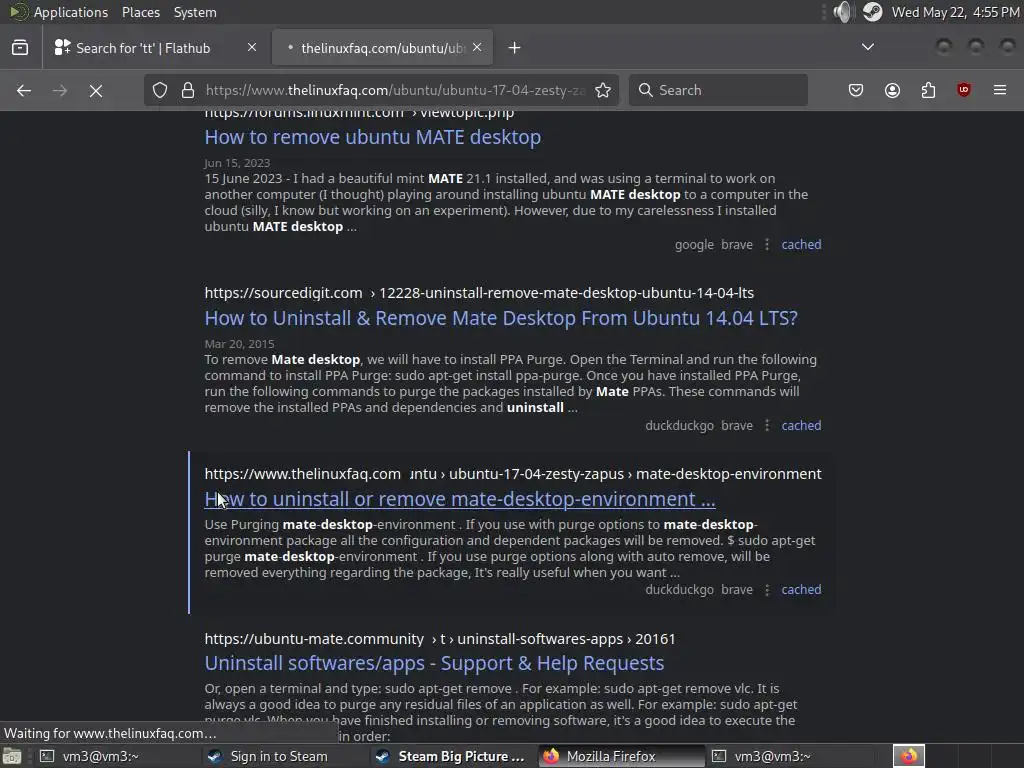1024x768 pixels.
Task: Open 'uninstall or remove mate-desktop-environment' result
Action: [x=460, y=499]
